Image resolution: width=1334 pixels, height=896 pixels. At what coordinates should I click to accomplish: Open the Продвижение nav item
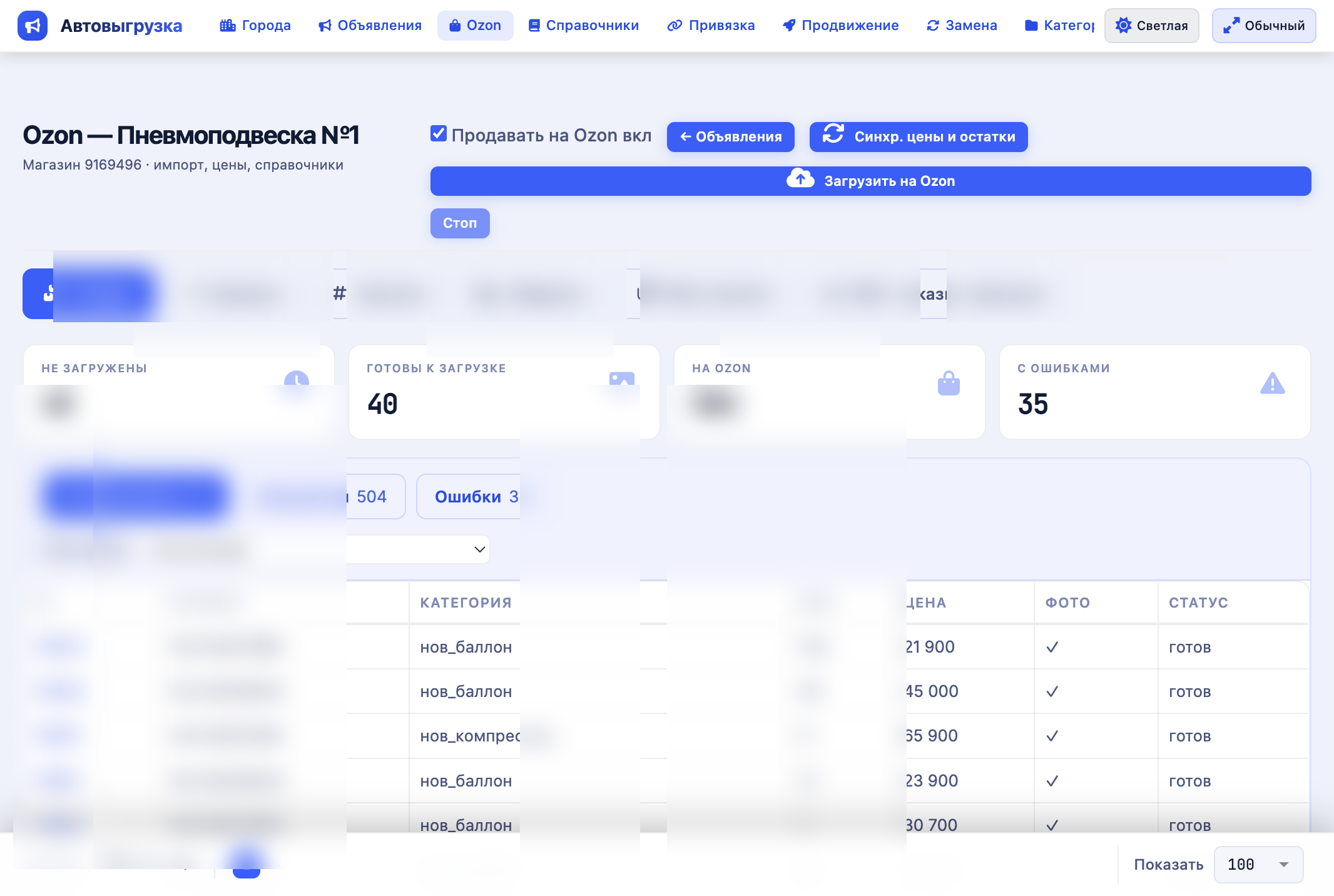click(841, 26)
